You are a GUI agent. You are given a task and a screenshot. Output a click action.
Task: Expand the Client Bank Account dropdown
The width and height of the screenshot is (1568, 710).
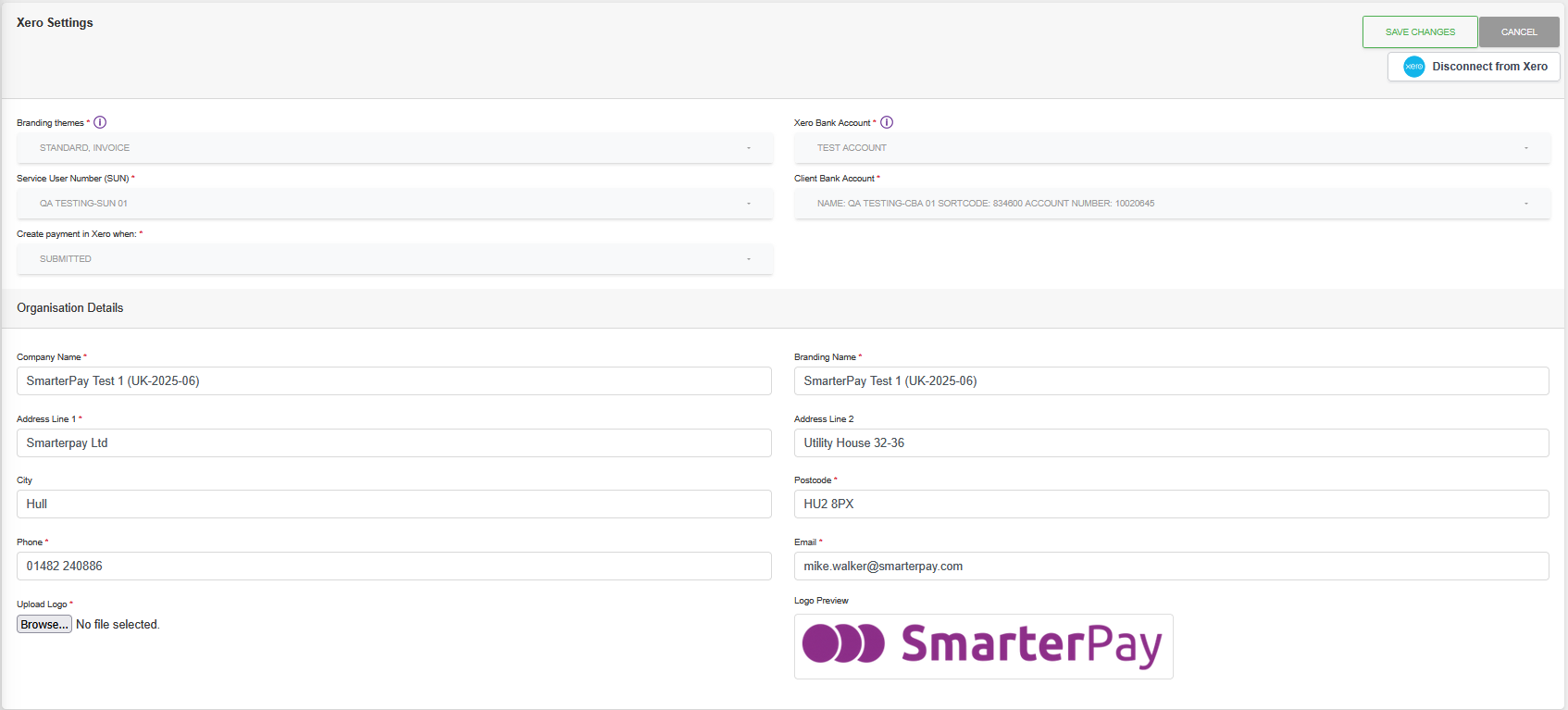(1171, 204)
